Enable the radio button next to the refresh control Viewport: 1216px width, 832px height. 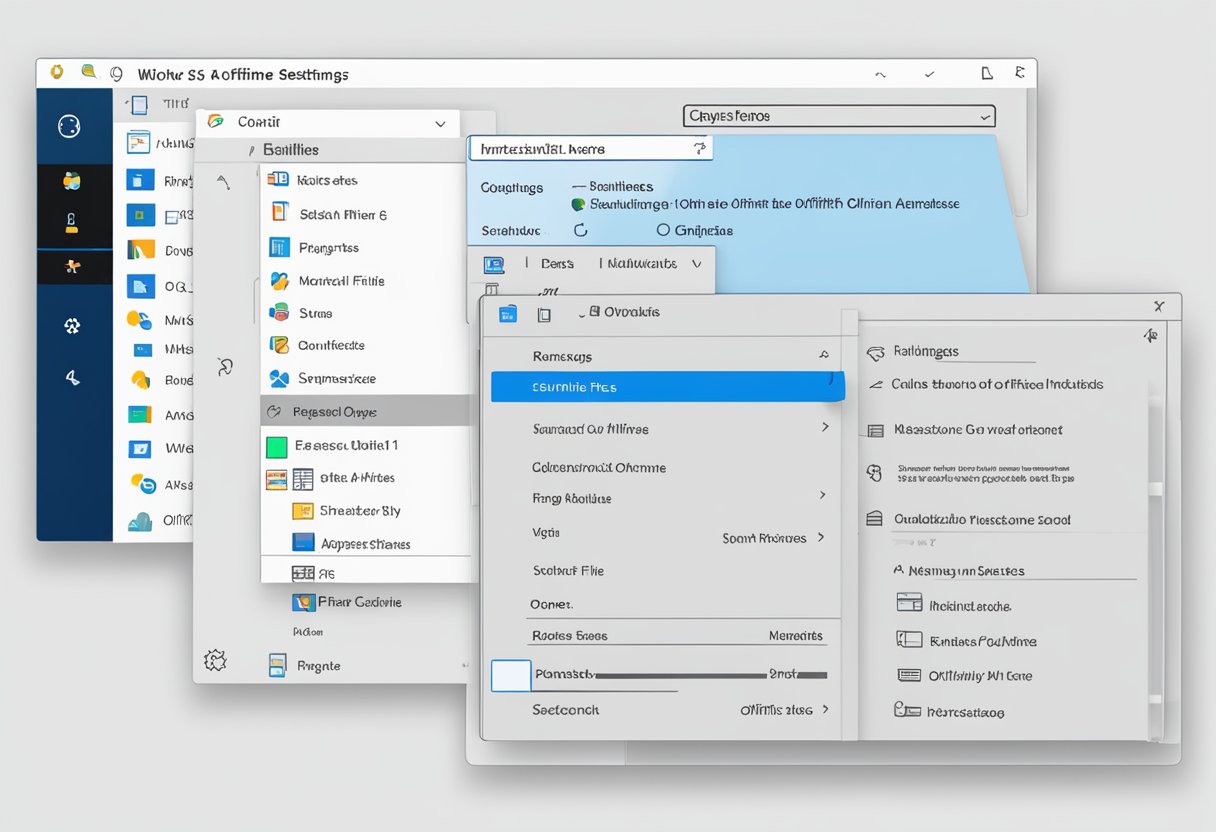(662, 229)
